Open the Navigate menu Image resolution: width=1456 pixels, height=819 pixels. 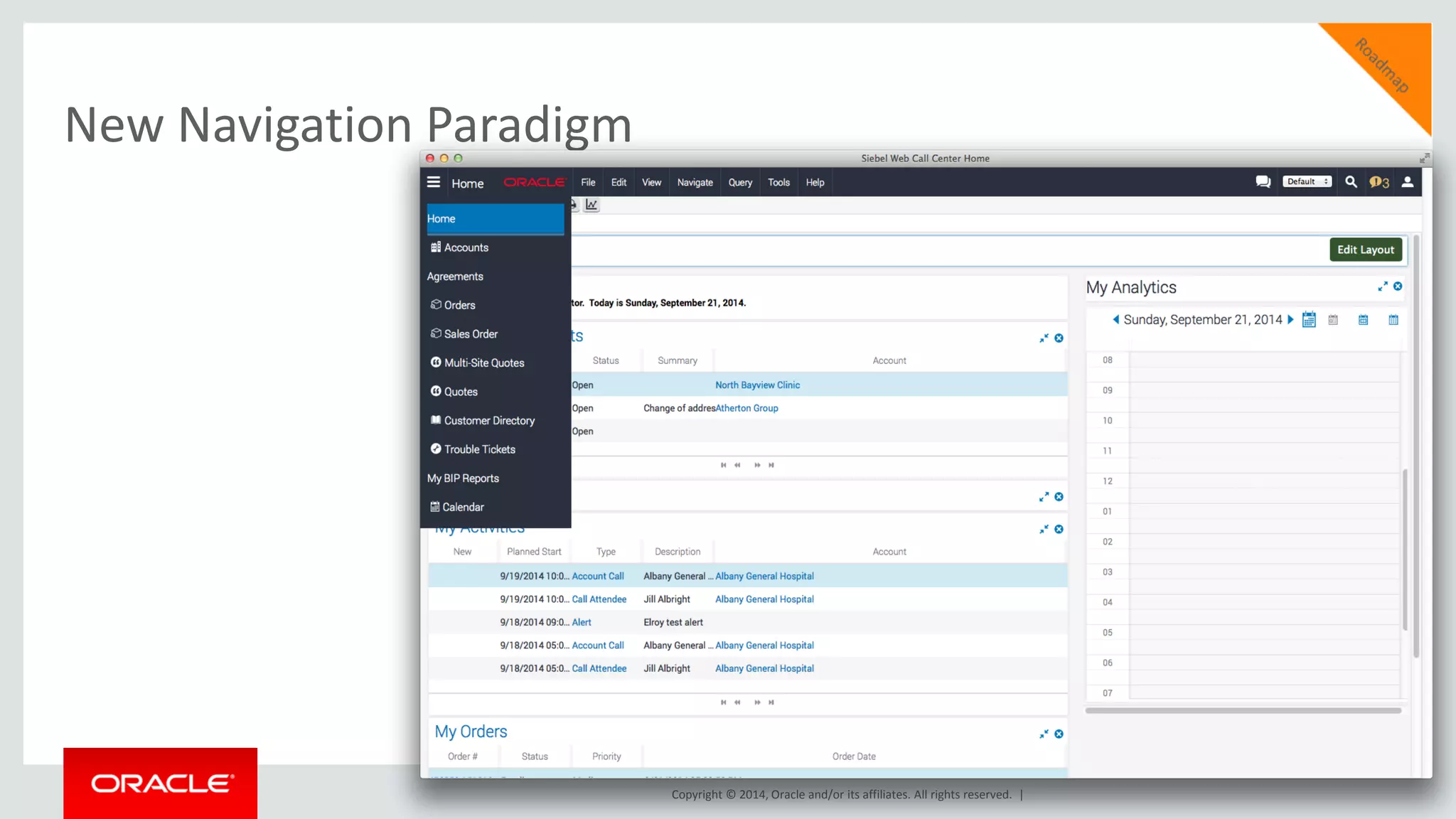[695, 183]
